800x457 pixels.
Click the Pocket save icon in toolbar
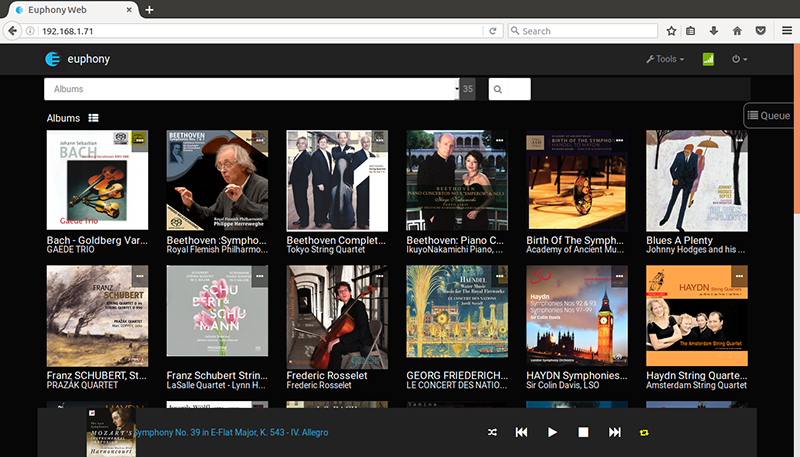click(x=761, y=31)
